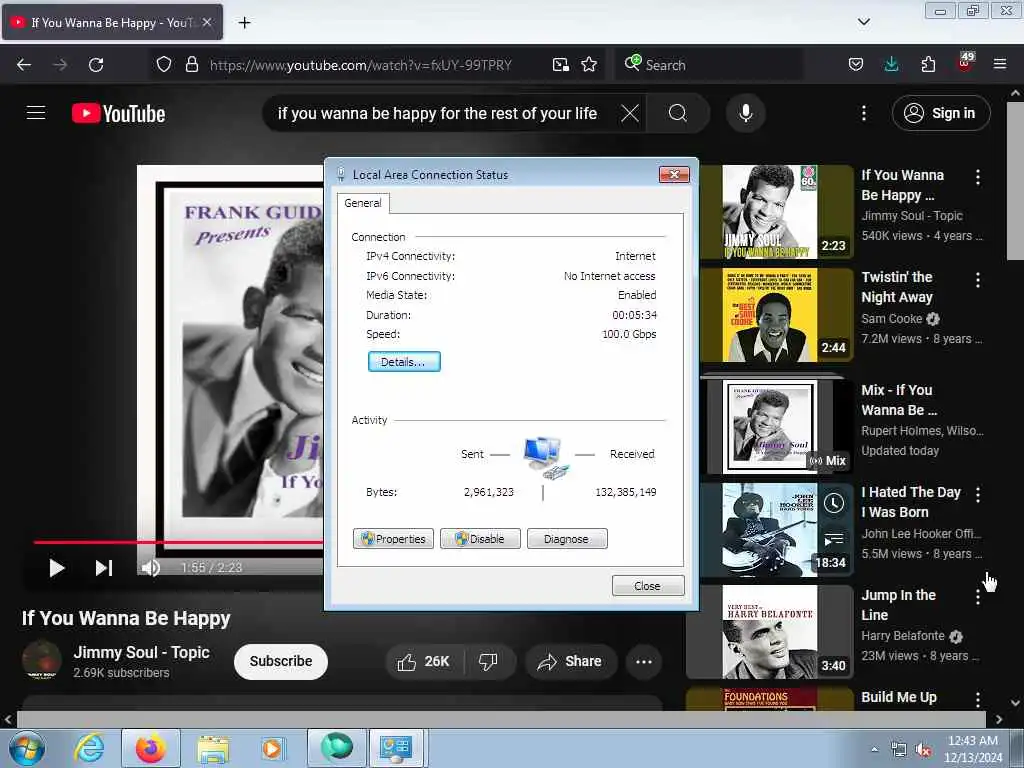
Task: Click the Firefox URL address bar
Action: (360, 65)
